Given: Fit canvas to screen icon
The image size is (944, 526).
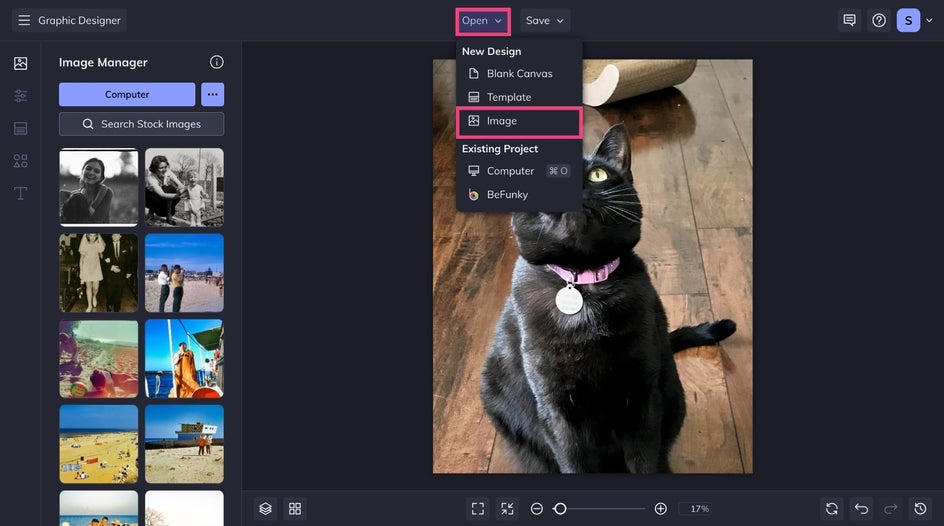Looking at the screenshot, I should [x=478, y=509].
